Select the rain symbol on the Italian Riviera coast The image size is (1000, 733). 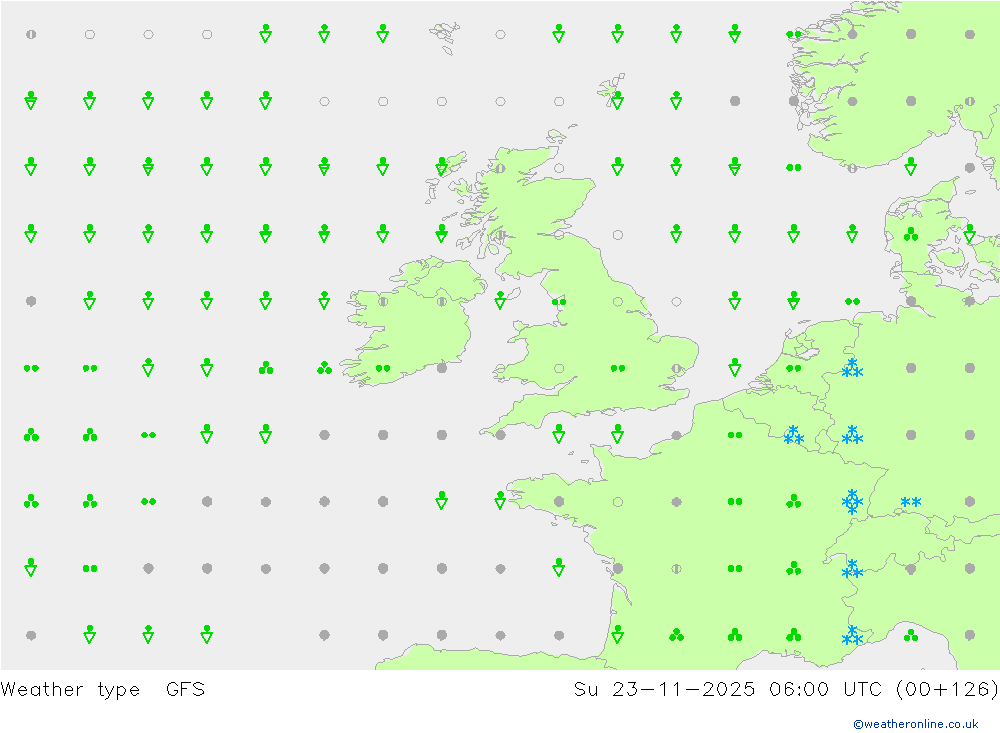click(911, 635)
